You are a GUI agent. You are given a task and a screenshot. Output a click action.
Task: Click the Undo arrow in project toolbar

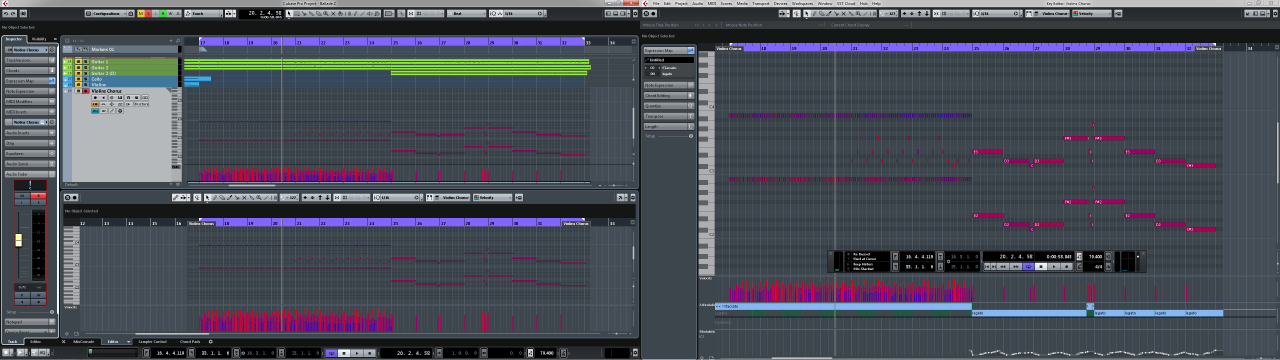pyautogui.click(x=6, y=13)
